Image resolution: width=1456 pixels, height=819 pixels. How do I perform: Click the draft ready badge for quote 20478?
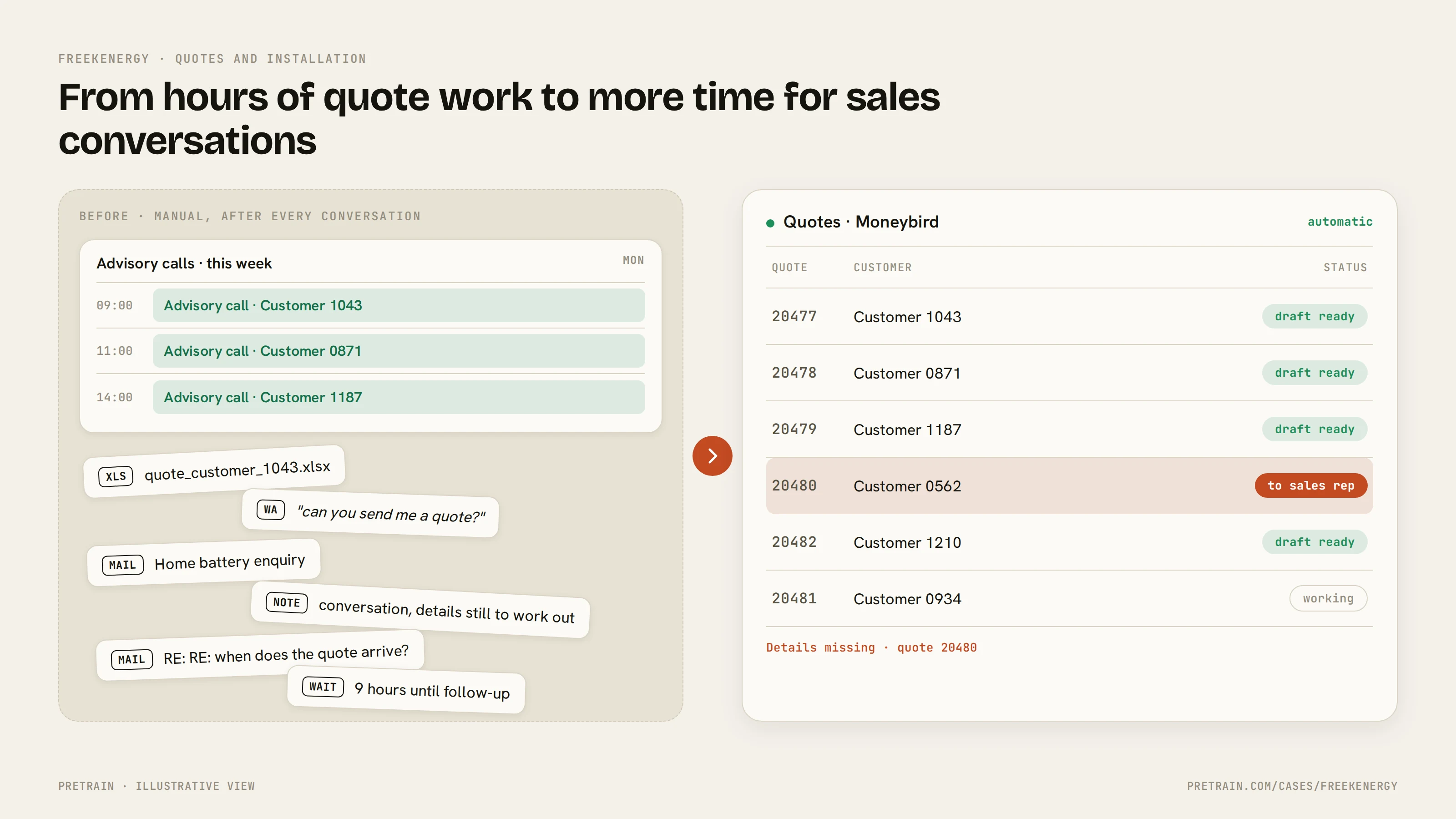(x=1314, y=373)
